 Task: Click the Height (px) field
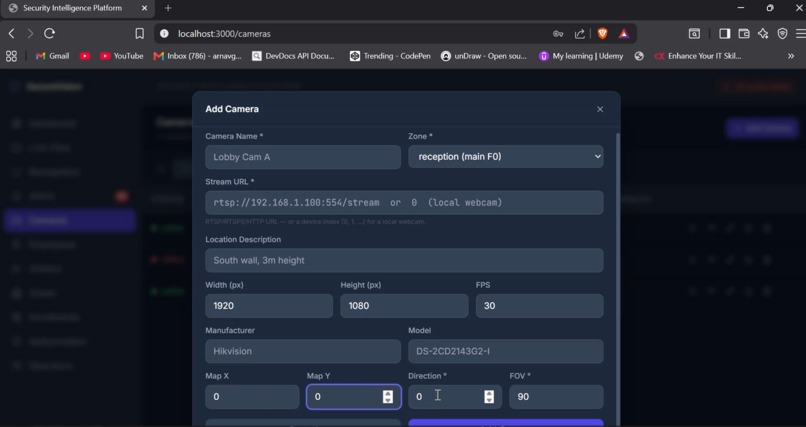404,306
